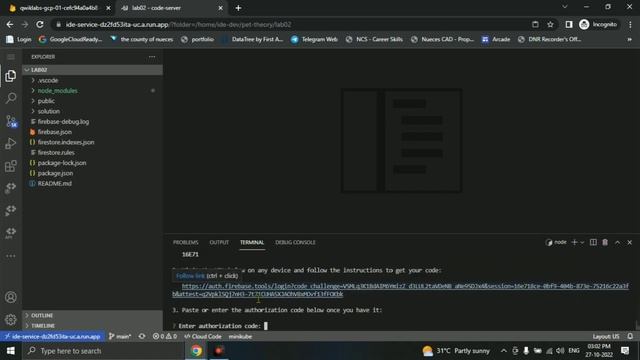The width and height of the screenshot is (640, 360).
Task: Open Chrome from the Windows taskbar
Action: pos(196,351)
